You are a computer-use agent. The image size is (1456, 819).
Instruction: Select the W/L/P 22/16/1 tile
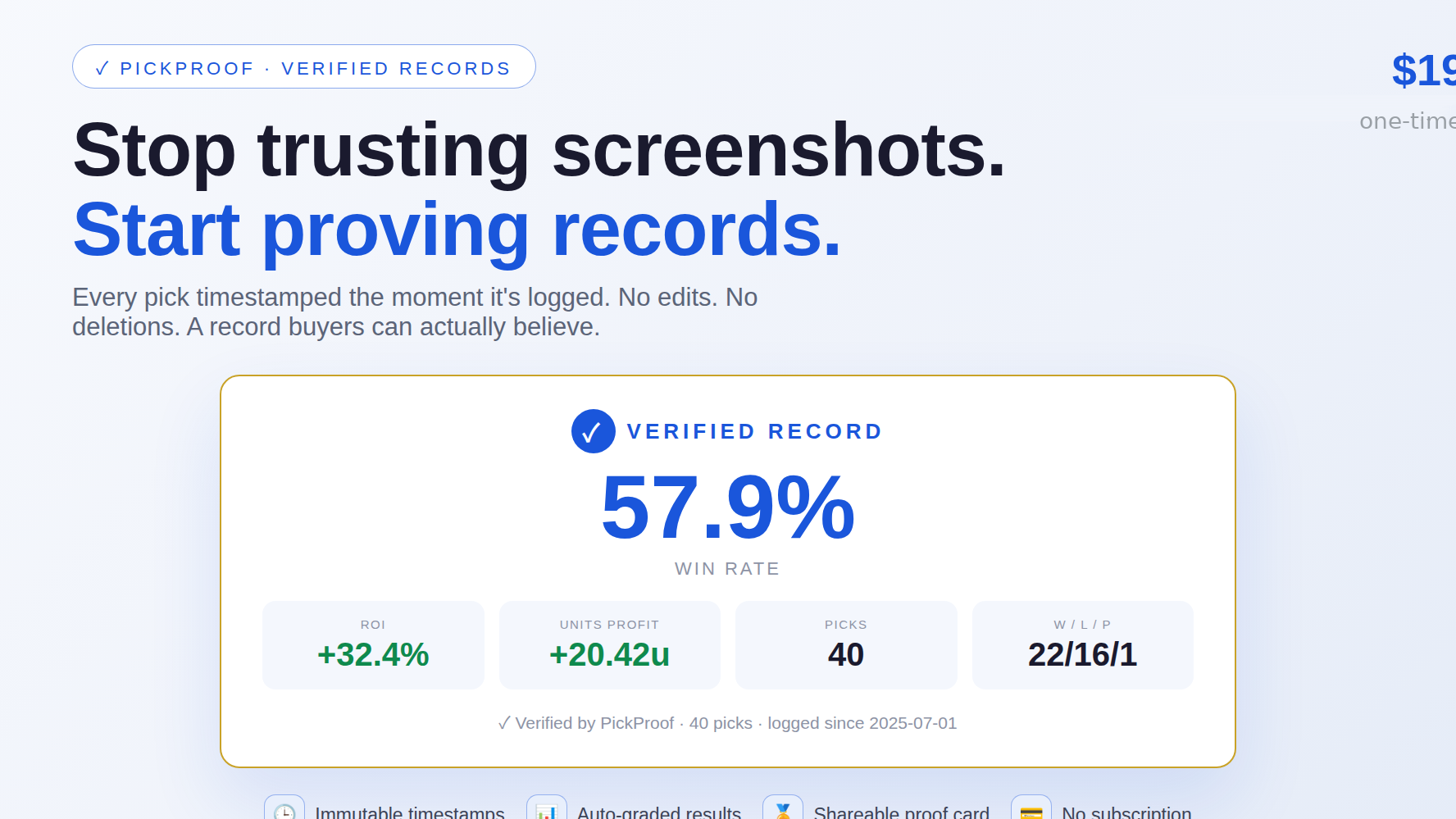(x=1083, y=645)
